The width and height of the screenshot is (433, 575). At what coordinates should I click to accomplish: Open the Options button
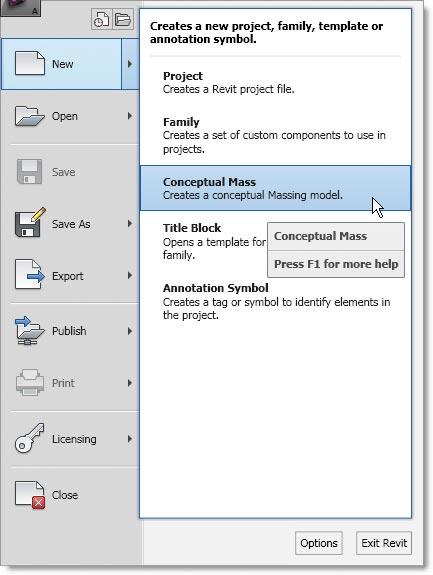point(319,543)
